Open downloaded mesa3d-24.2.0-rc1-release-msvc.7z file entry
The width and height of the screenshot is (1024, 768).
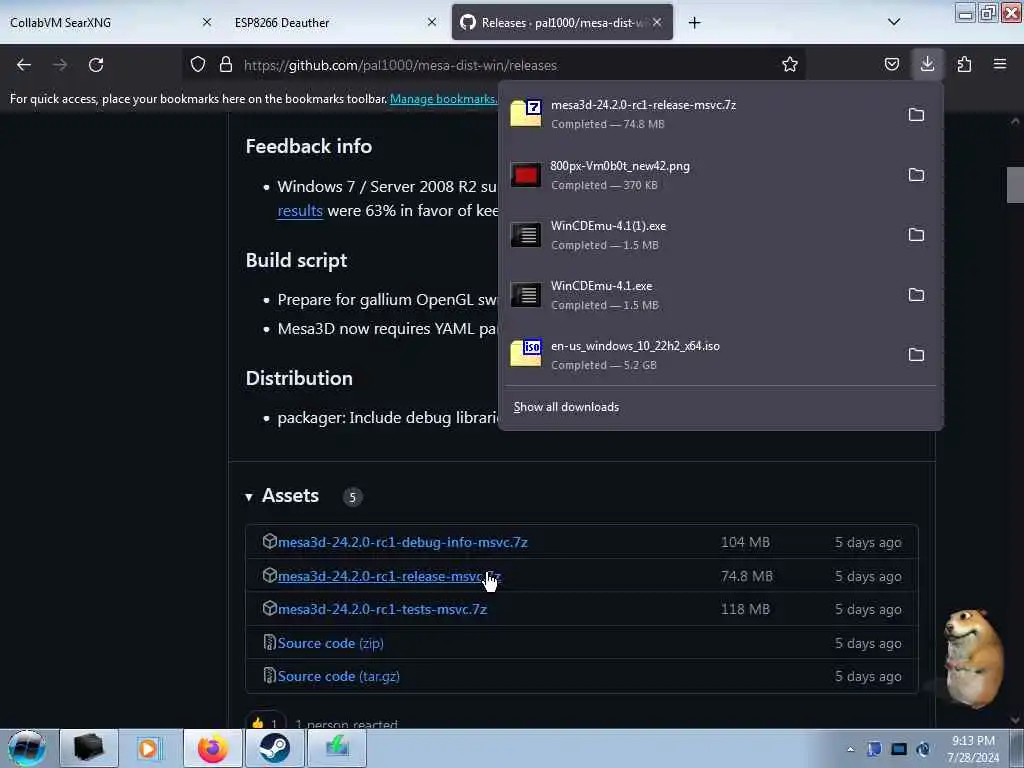[699, 114]
